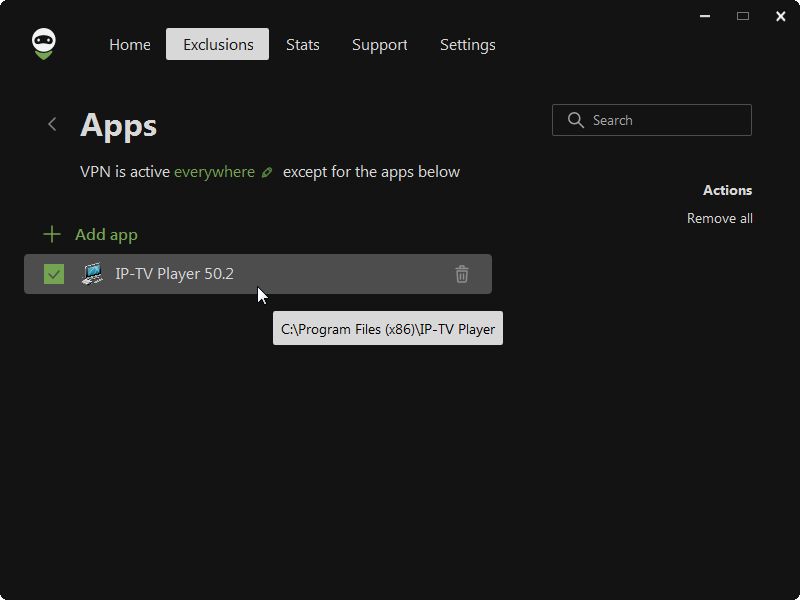Screen dimensions: 800x600
Task: Click the Add app link
Action: click(106, 235)
